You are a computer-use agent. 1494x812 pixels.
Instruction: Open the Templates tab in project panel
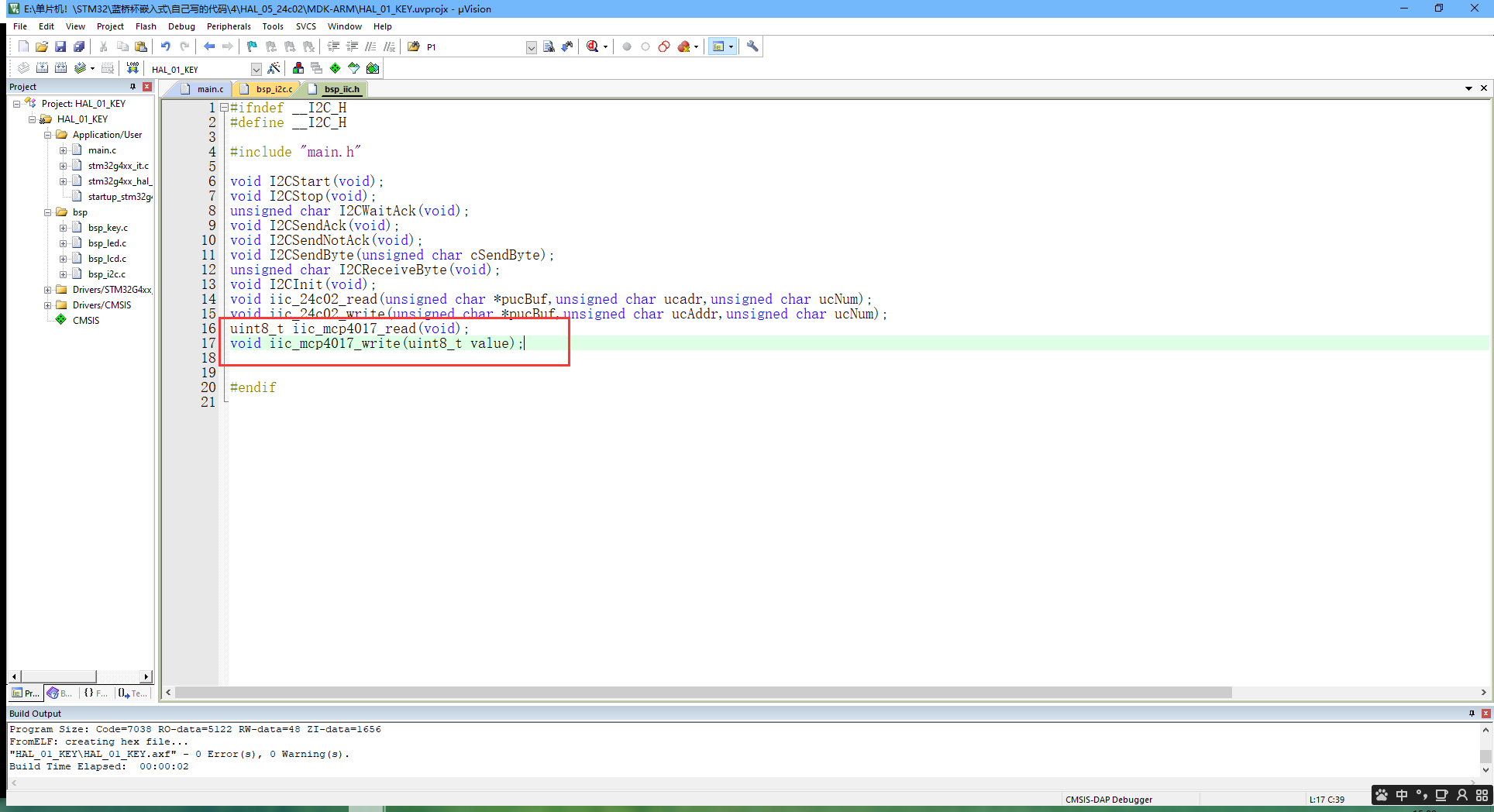(x=133, y=693)
